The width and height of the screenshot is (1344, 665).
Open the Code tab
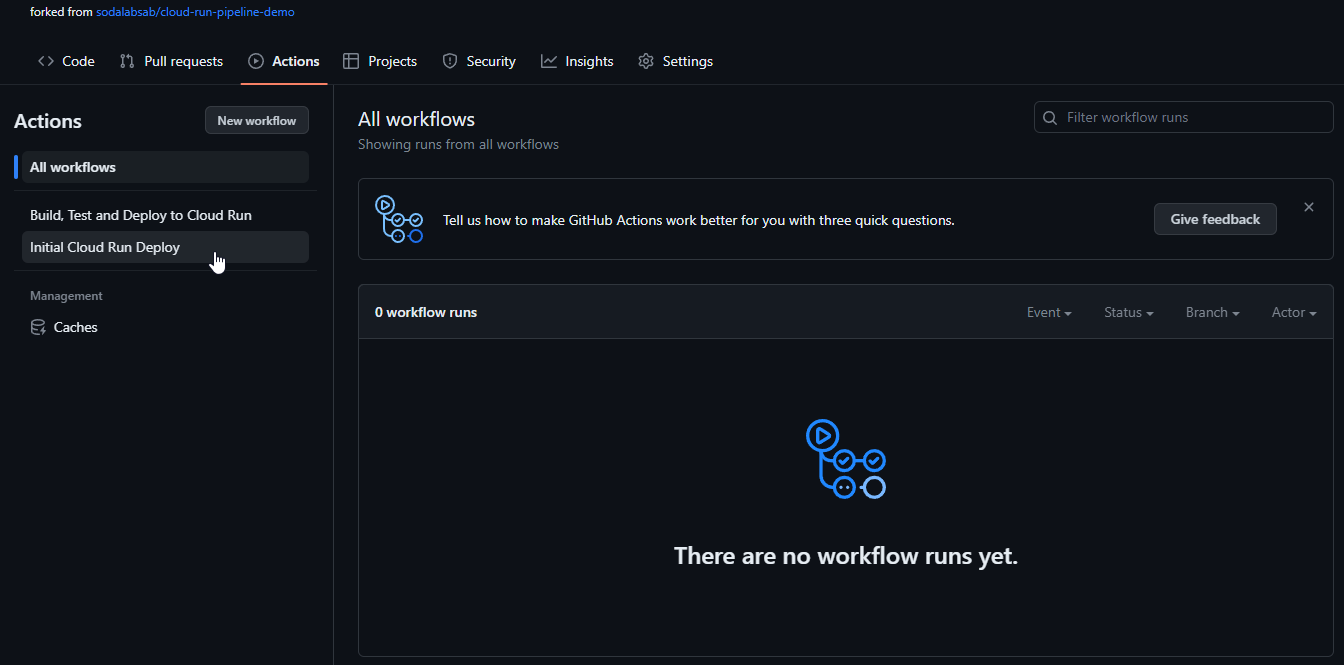66,61
